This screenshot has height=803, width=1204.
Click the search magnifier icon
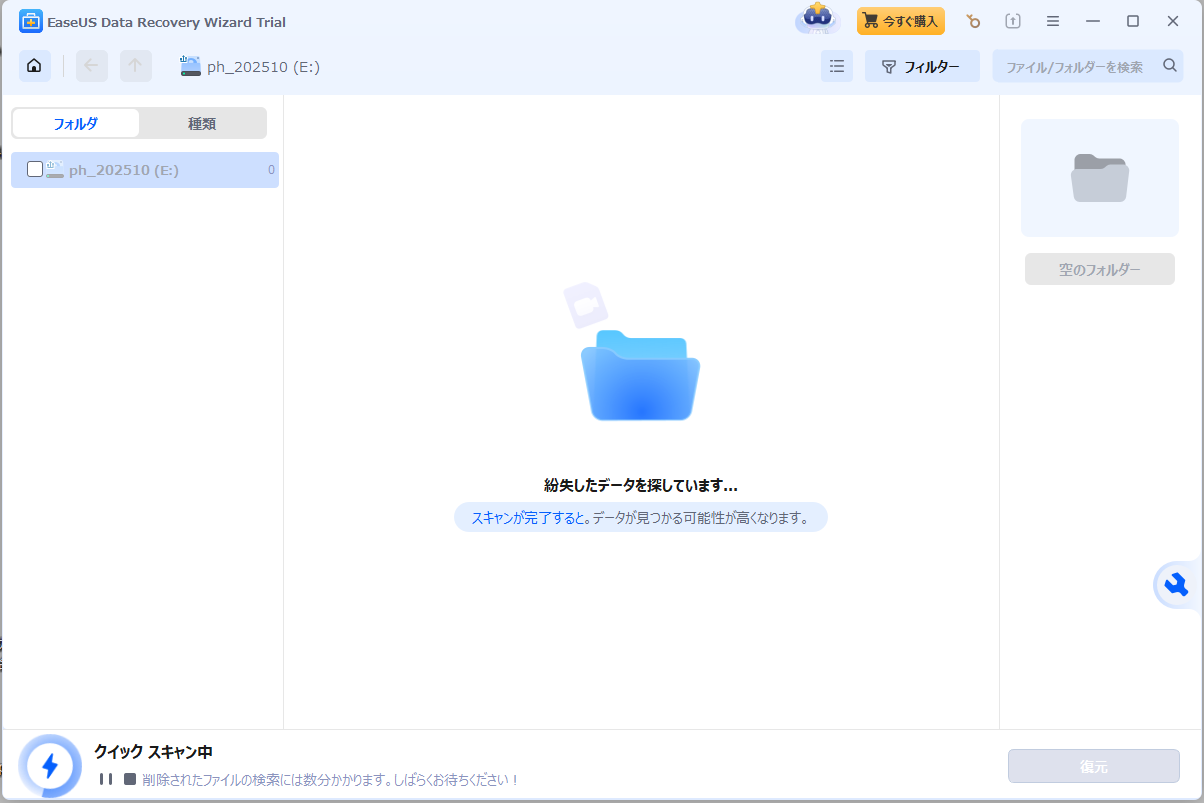point(1169,65)
